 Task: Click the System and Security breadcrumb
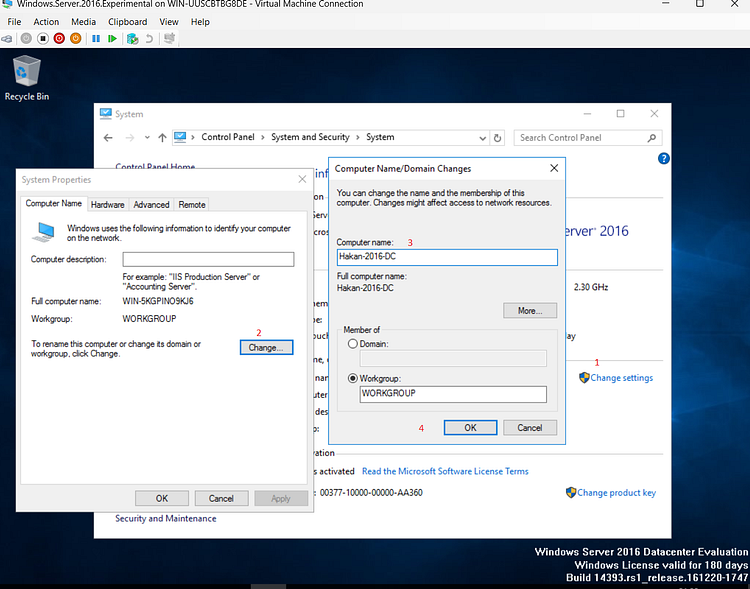click(x=310, y=137)
